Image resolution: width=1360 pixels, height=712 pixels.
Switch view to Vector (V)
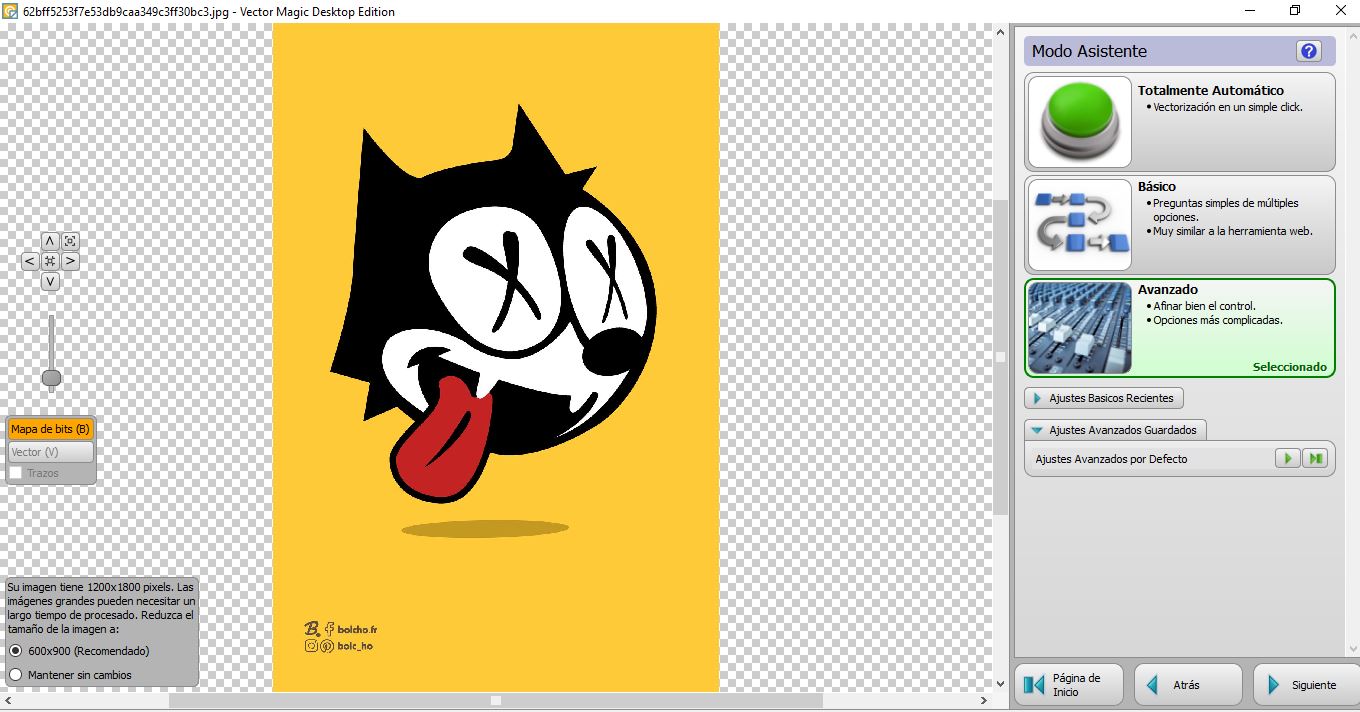coord(51,452)
